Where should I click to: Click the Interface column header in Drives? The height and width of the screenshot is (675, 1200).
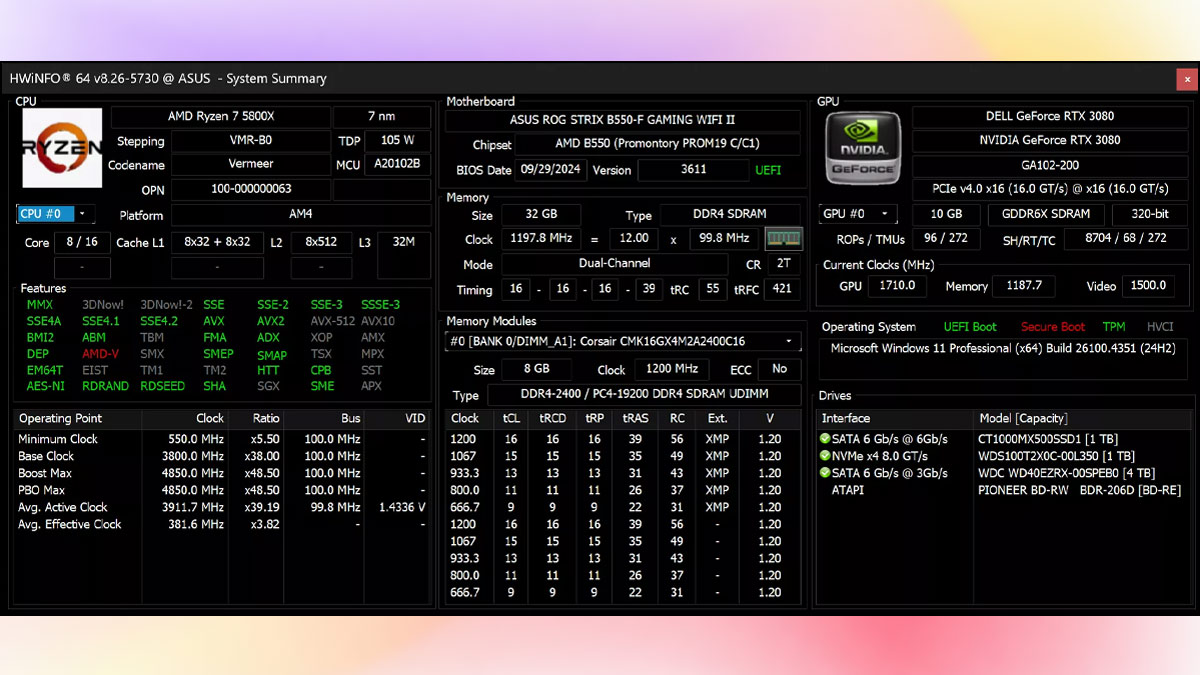coord(896,418)
